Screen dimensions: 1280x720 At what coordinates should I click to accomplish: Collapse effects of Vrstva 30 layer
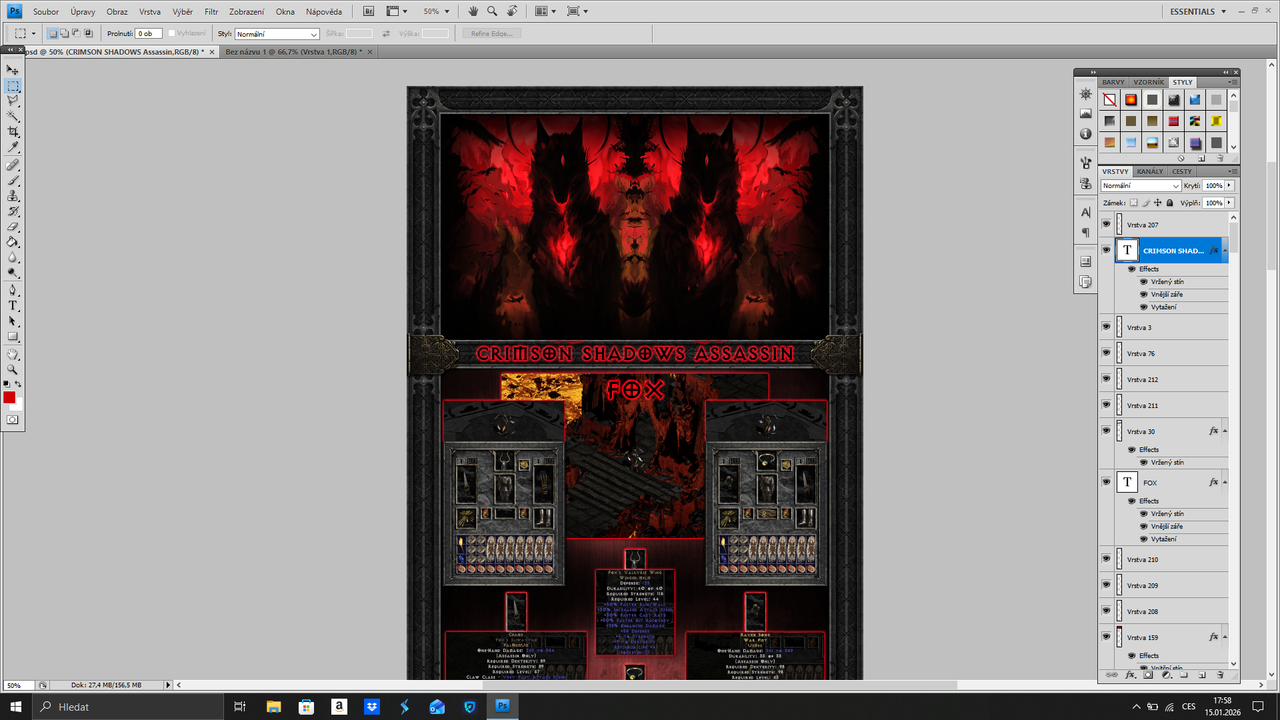[1224, 431]
